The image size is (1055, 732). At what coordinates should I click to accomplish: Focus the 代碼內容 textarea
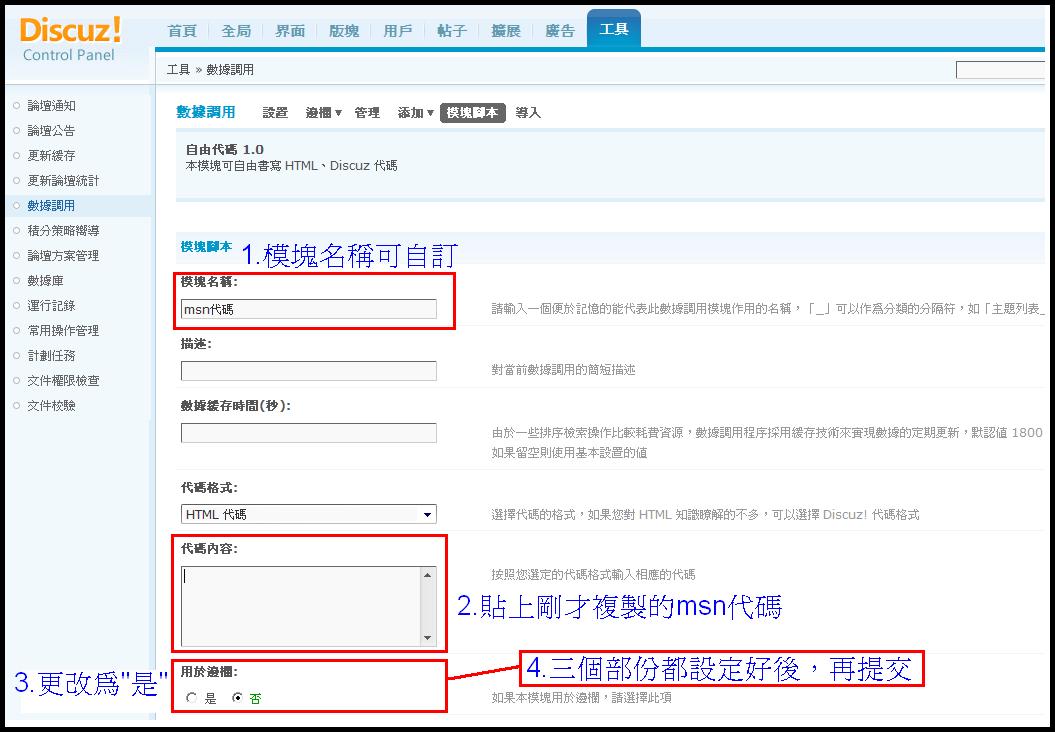[300, 605]
